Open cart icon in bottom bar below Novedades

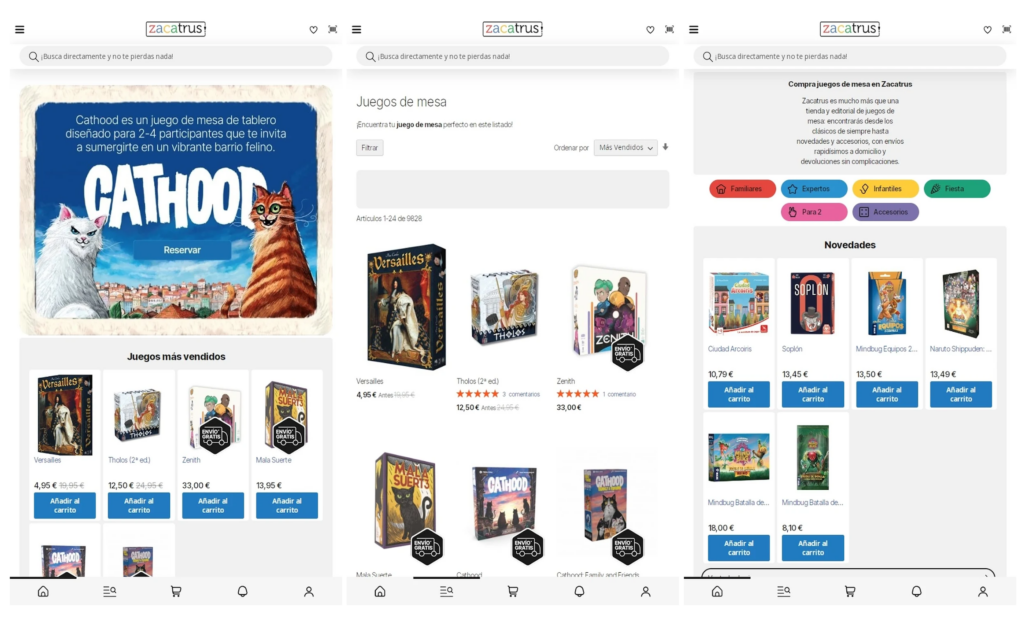pos(850,592)
